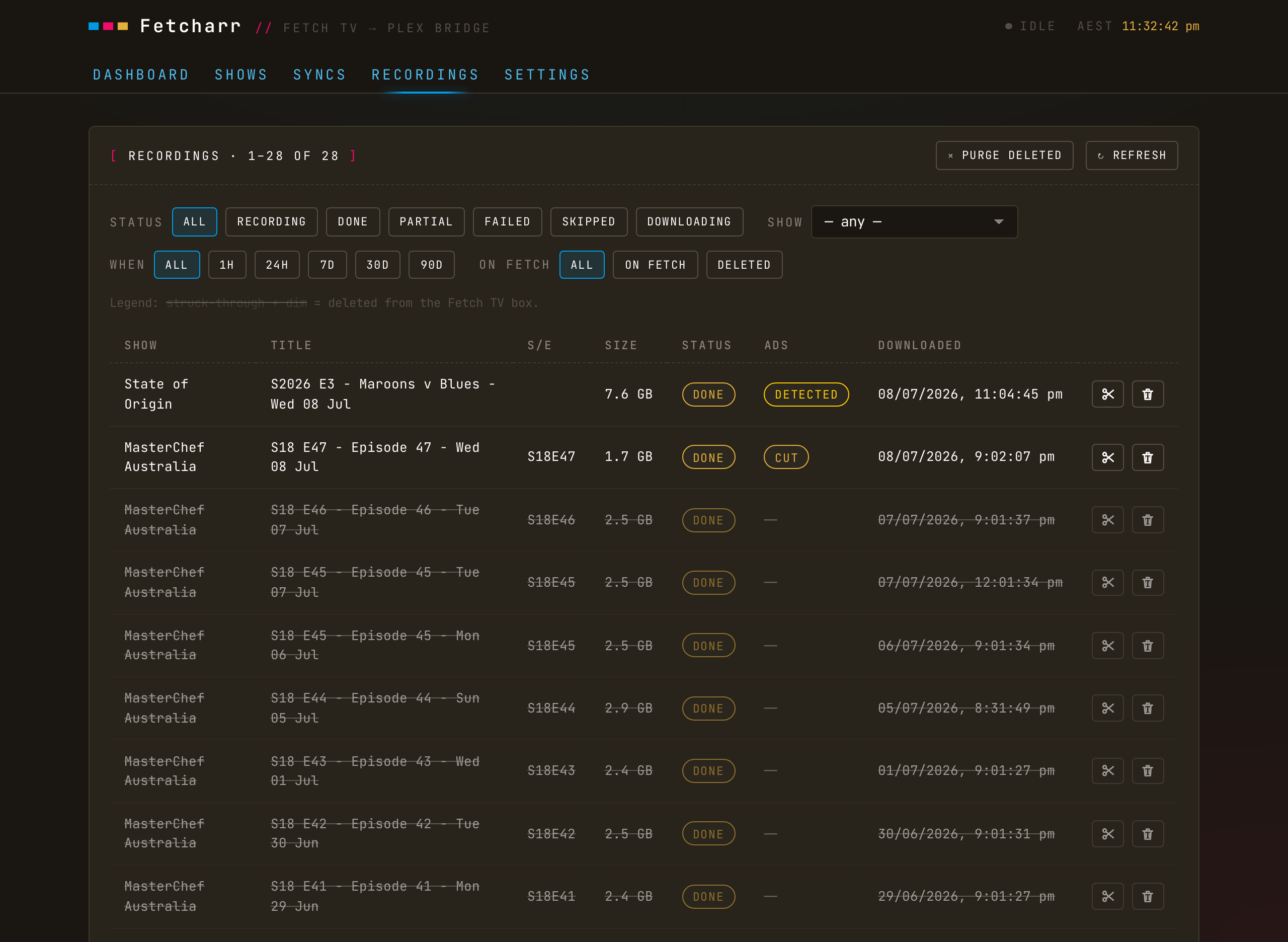1288x942 pixels.
Task: Click the clock time 11:32:42 pm
Action: click(x=1160, y=26)
